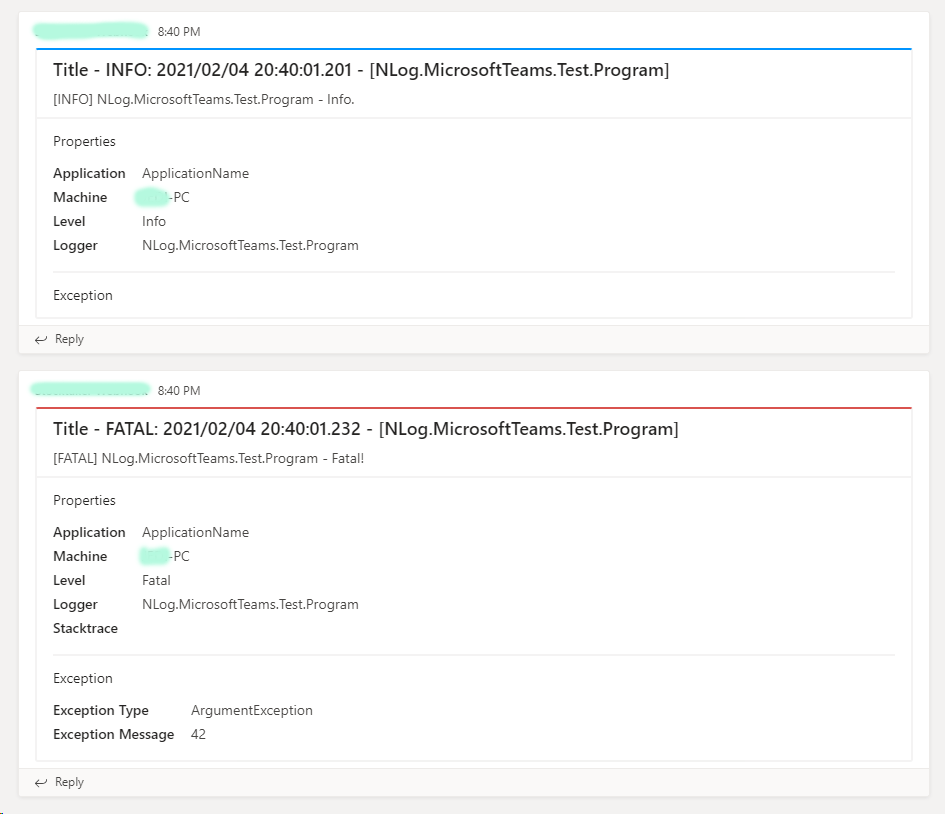Open the FATAL message title link
The image size is (945, 814).
pyautogui.click(x=366, y=429)
